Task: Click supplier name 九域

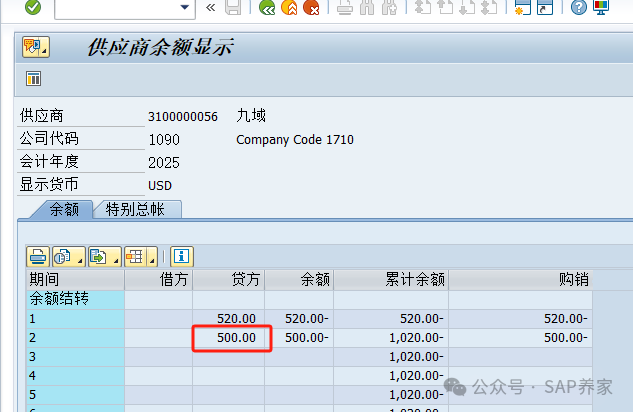Action: tap(251, 116)
